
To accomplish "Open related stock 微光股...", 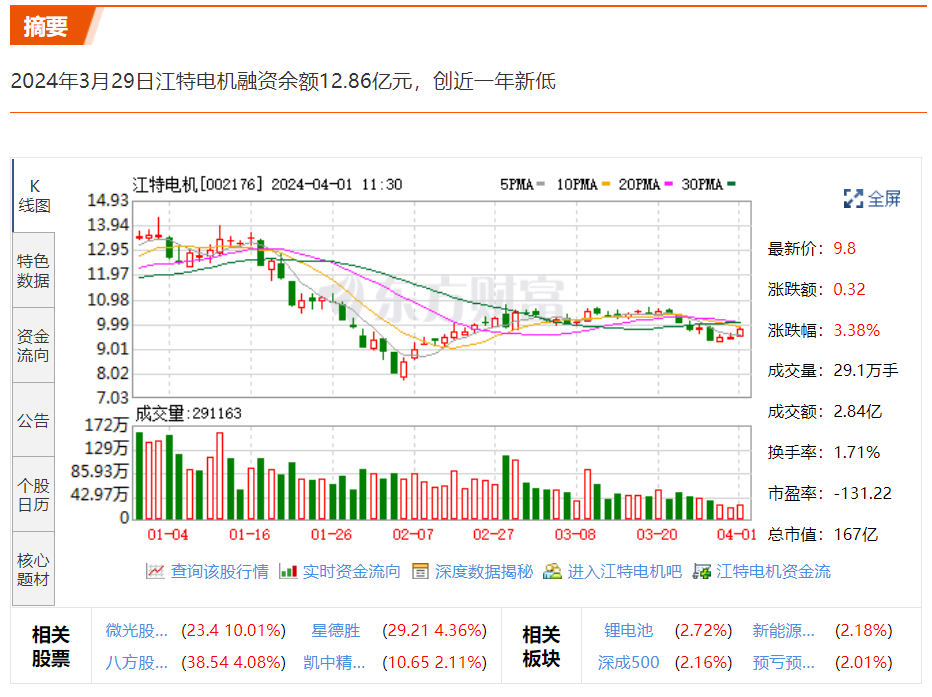I will click(x=137, y=630).
